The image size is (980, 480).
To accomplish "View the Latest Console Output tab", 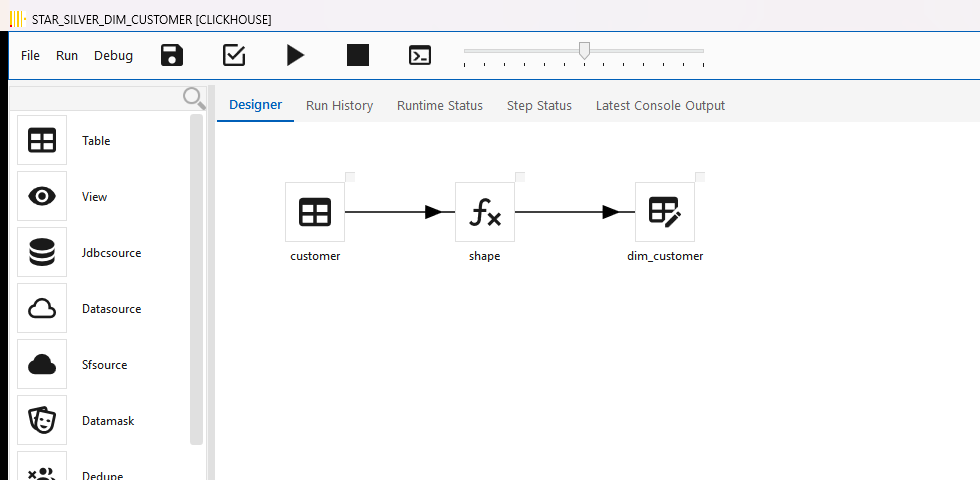I will pyautogui.click(x=661, y=106).
